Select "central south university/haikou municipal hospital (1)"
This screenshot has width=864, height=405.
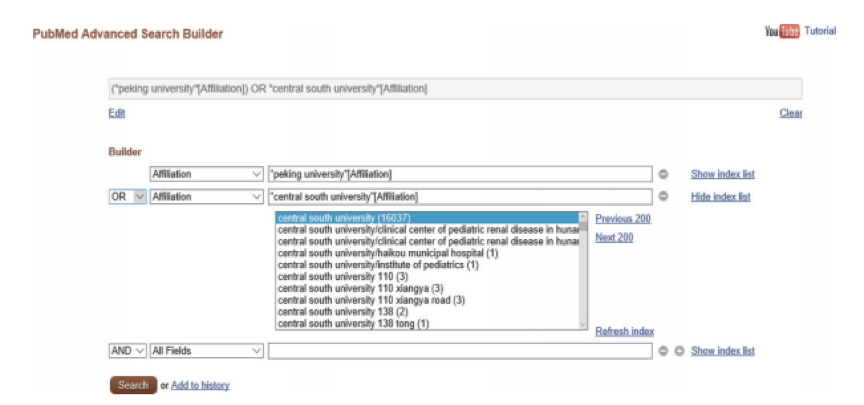(x=388, y=253)
